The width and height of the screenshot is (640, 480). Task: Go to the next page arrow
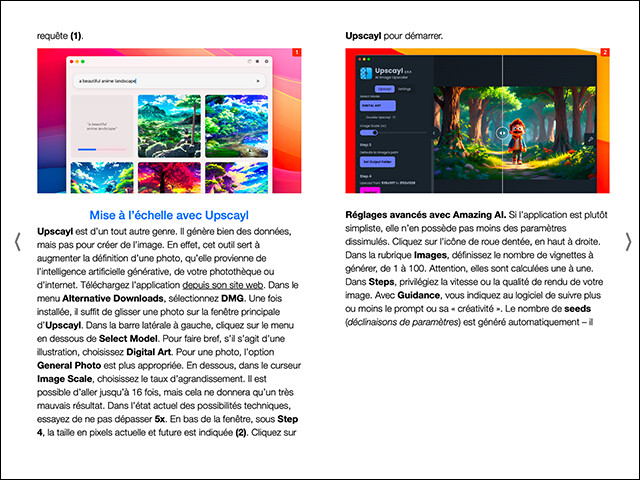pyautogui.click(x=628, y=242)
